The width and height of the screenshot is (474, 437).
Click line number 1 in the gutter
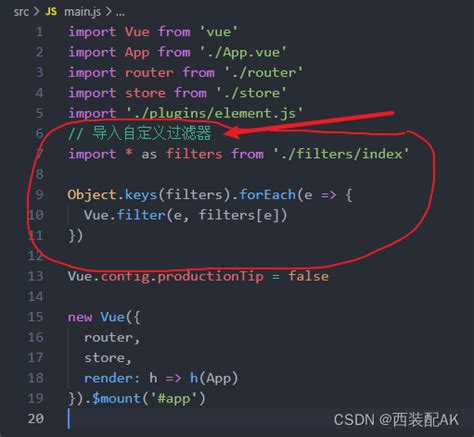tap(39, 32)
